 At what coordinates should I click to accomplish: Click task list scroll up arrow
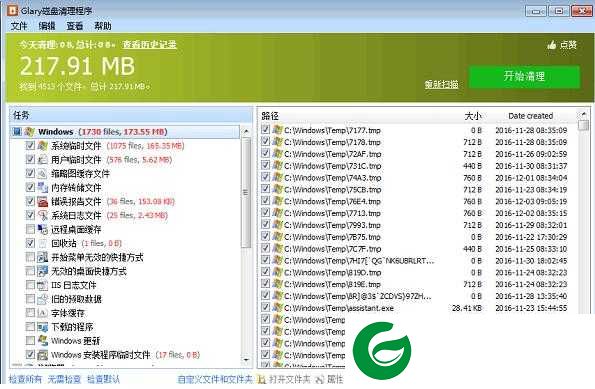[x=246, y=131]
